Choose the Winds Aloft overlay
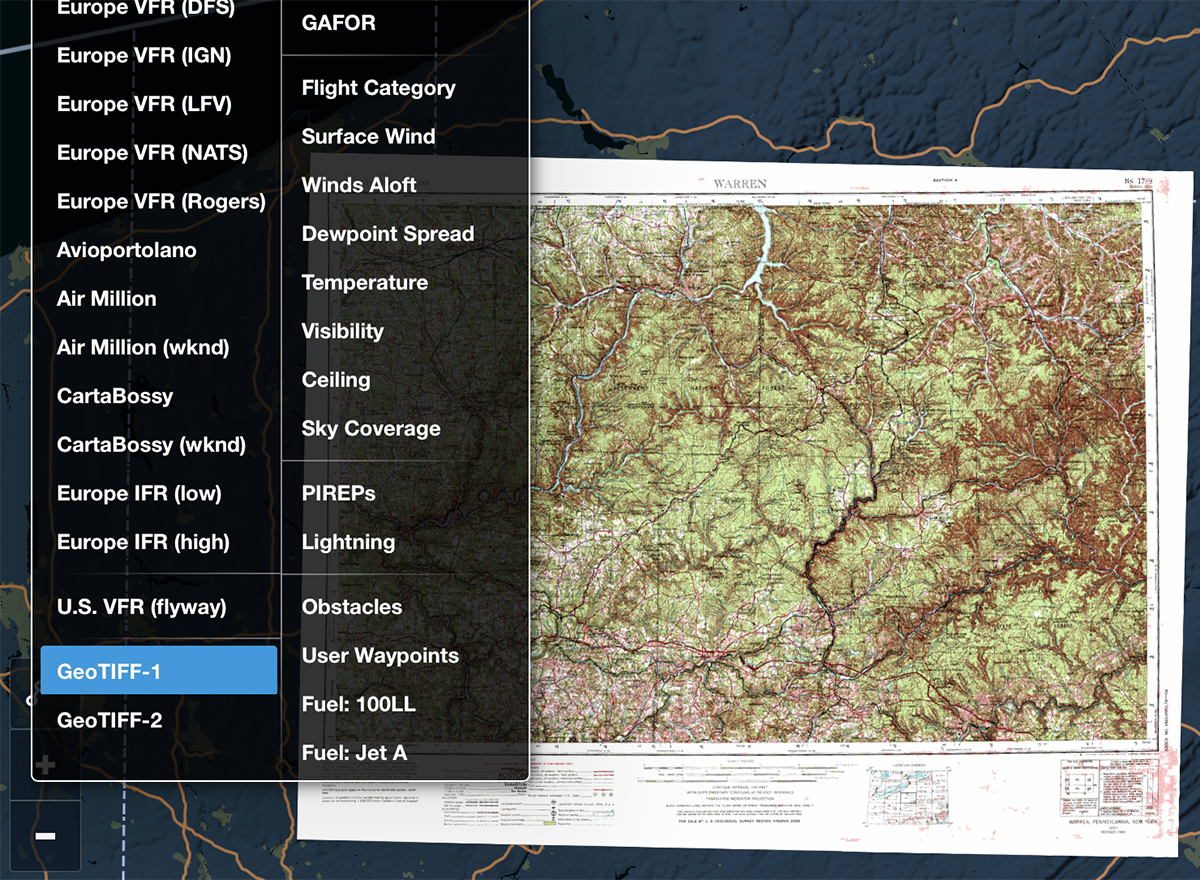Screen dimensions: 1200x880 click(359, 185)
